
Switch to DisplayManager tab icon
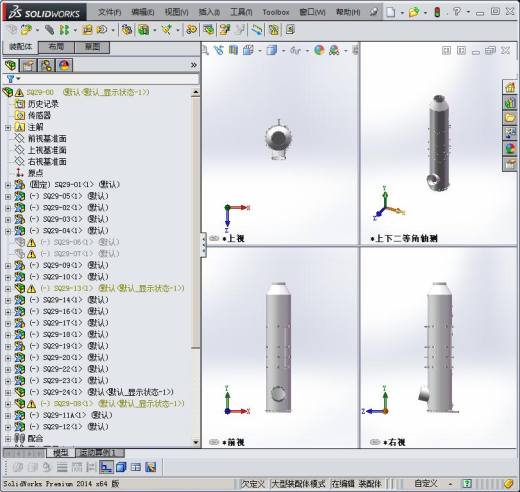coord(64,65)
